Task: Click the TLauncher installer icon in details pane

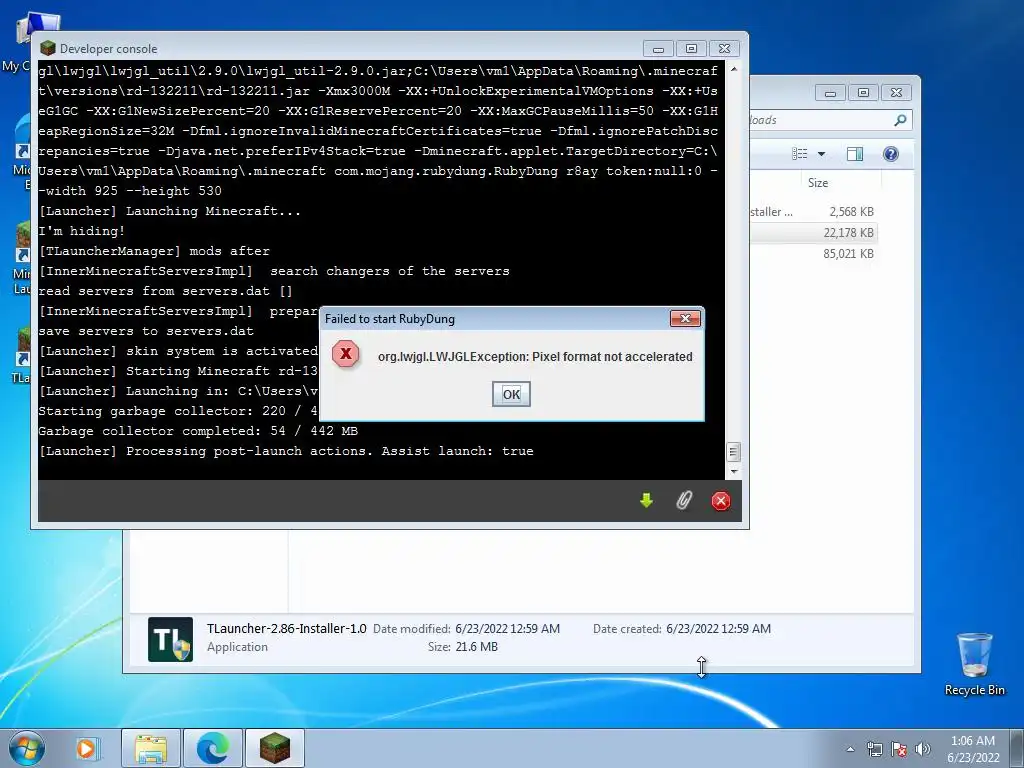Action: coord(170,639)
